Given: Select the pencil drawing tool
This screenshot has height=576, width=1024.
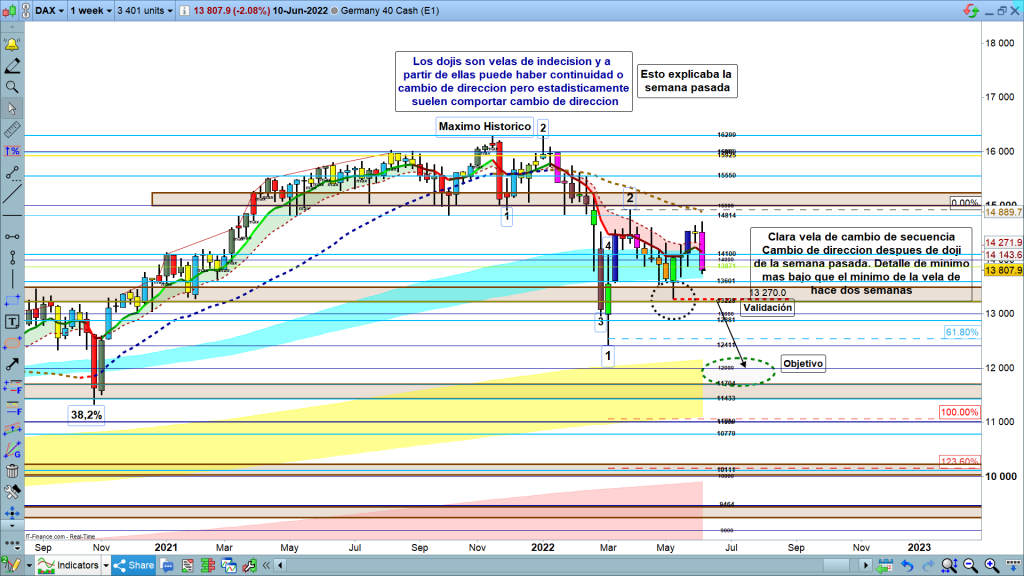Looking at the screenshot, I should click(x=12, y=66).
